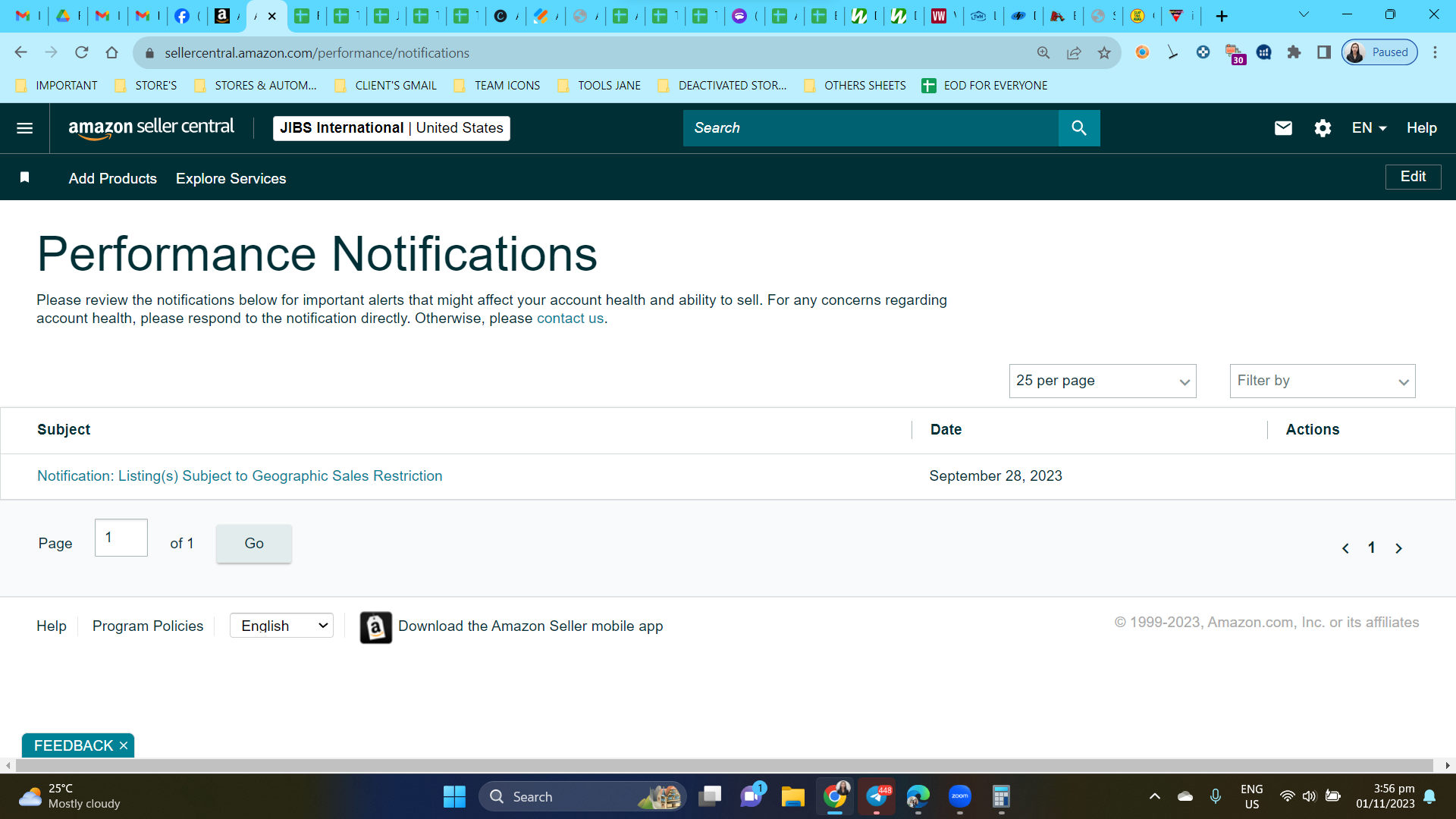Click the Date column header

tap(946, 430)
